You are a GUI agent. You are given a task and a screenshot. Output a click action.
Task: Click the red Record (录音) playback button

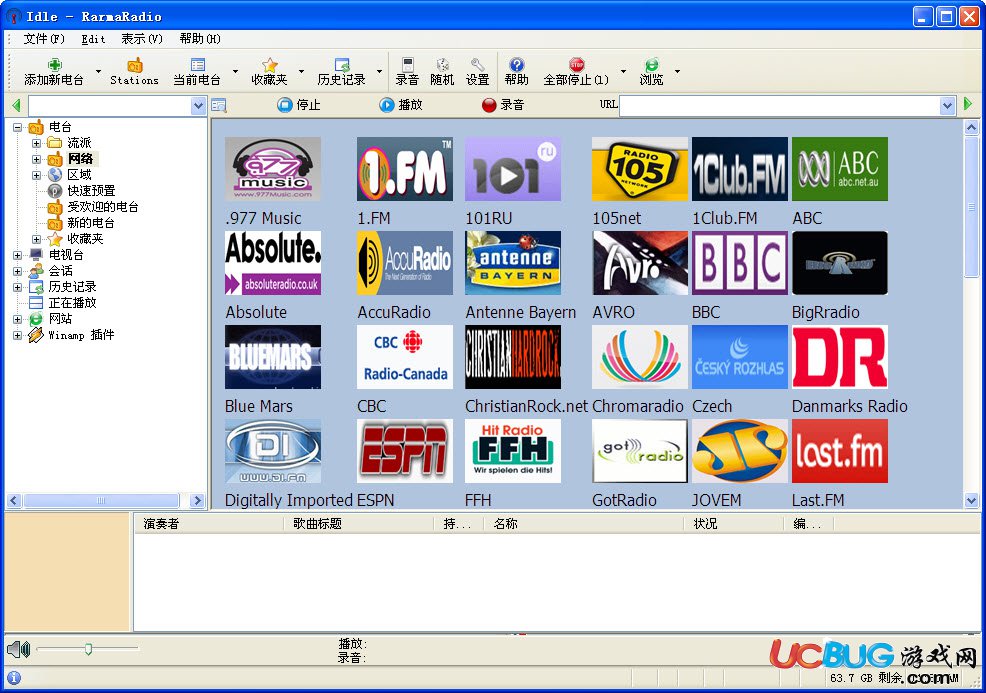[503, 105]
